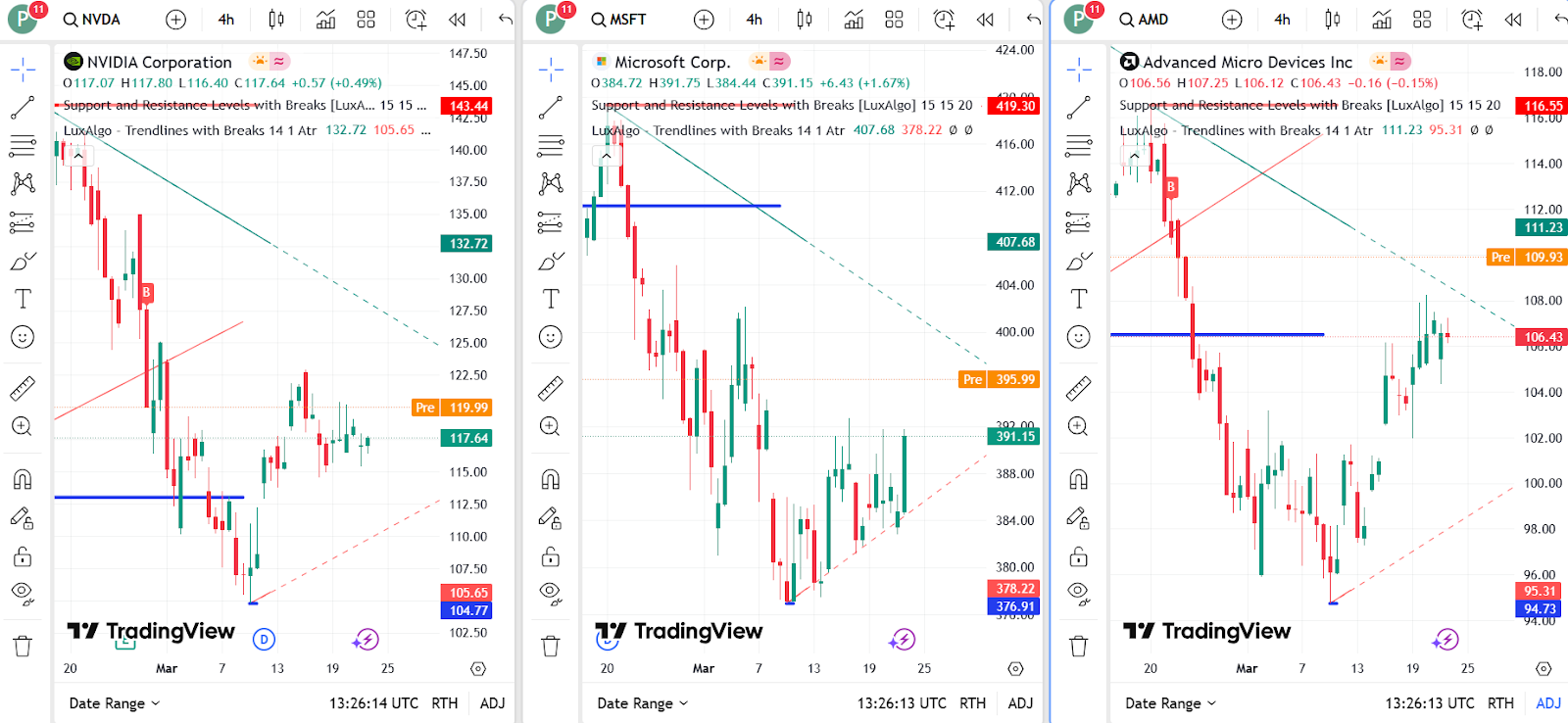1568x723 pixels.
Task: Undo last action in NVDA chart
Action: (505, 20)
